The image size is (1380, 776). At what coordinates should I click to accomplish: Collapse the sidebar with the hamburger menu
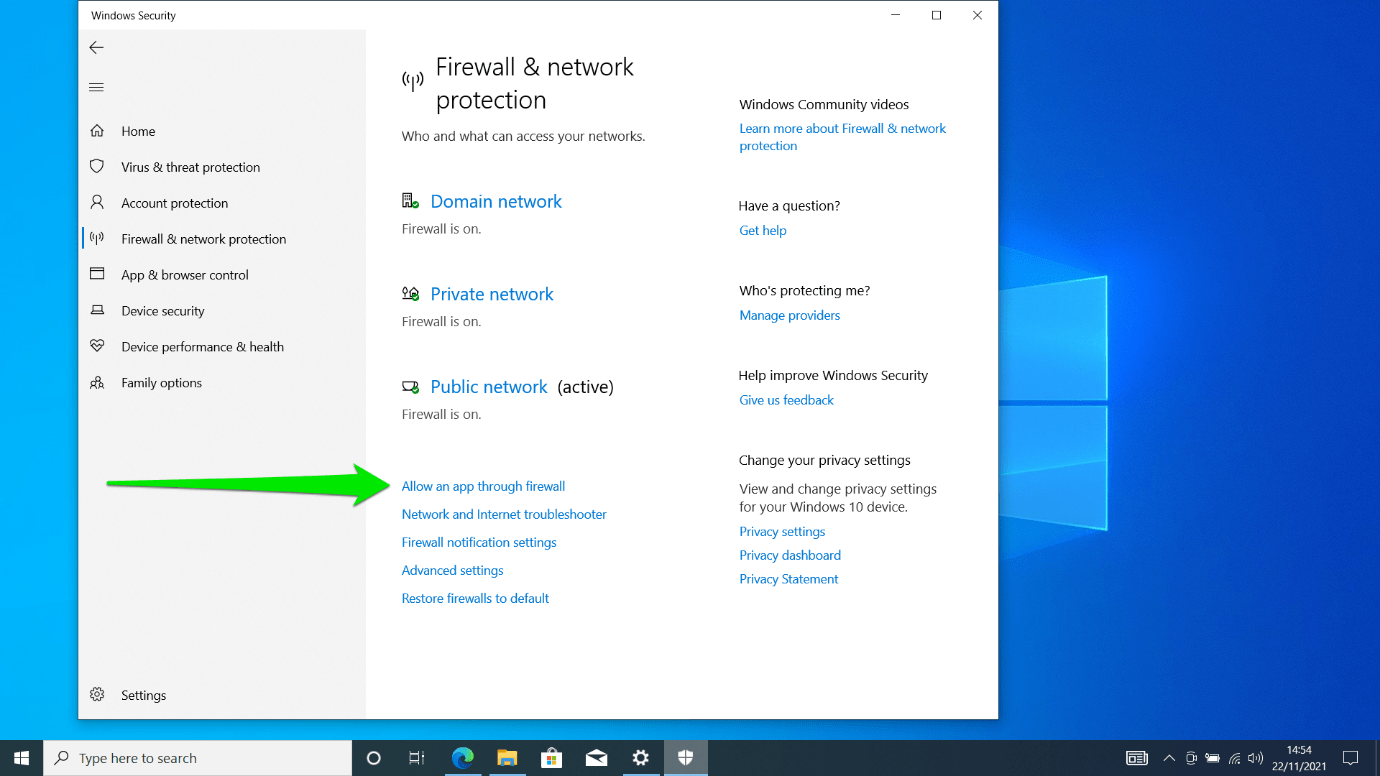tap(96, 86)
